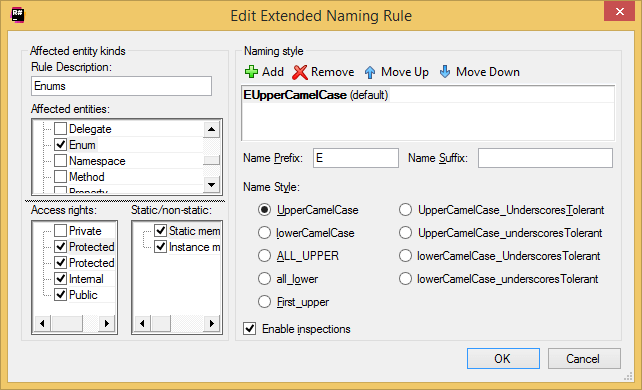Click the ReSharper logo in title bar
Screen dimensions: 642x390
pos(18,15)
